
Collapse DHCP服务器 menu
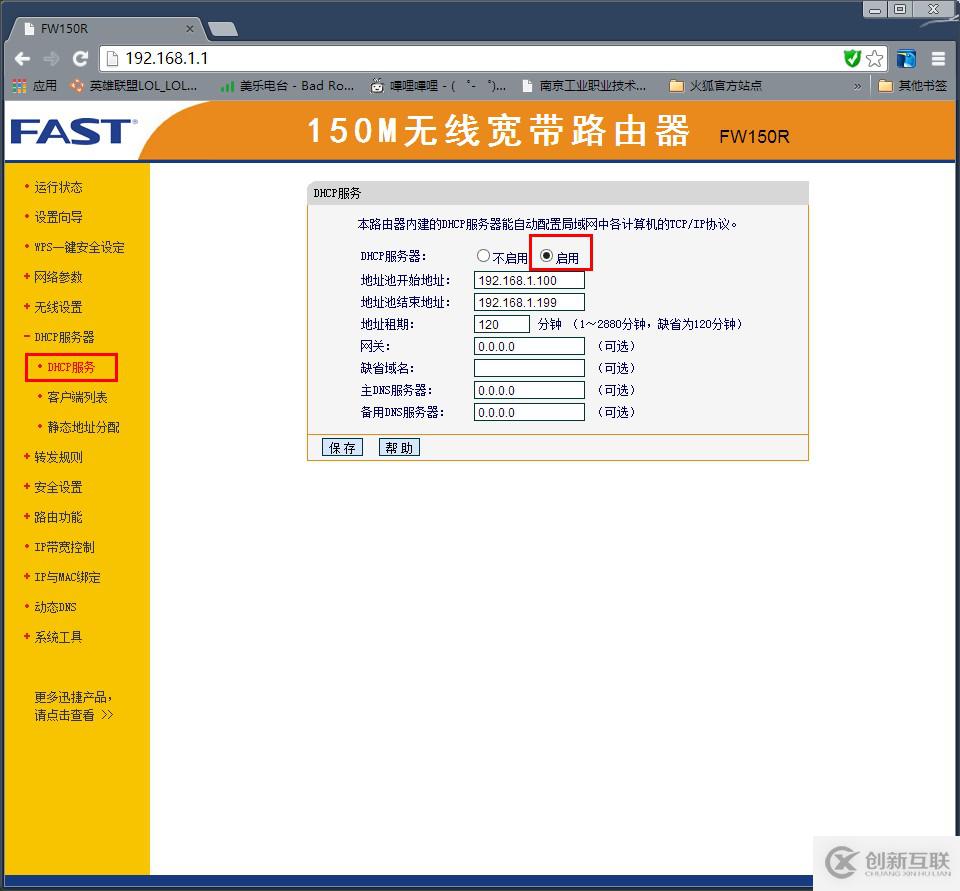click(64, 337)
